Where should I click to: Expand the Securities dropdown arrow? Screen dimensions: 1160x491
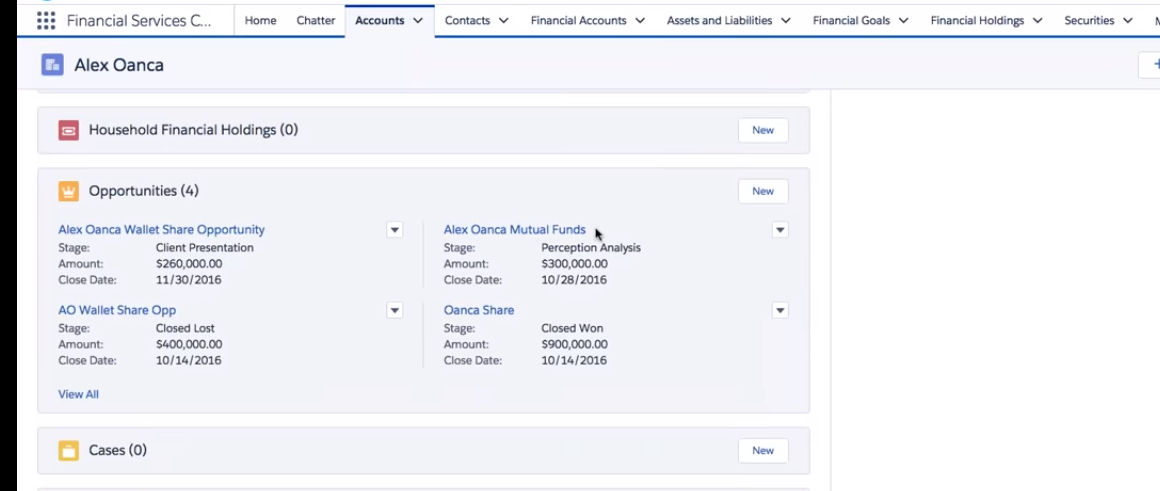click(x=1127, y=21)
